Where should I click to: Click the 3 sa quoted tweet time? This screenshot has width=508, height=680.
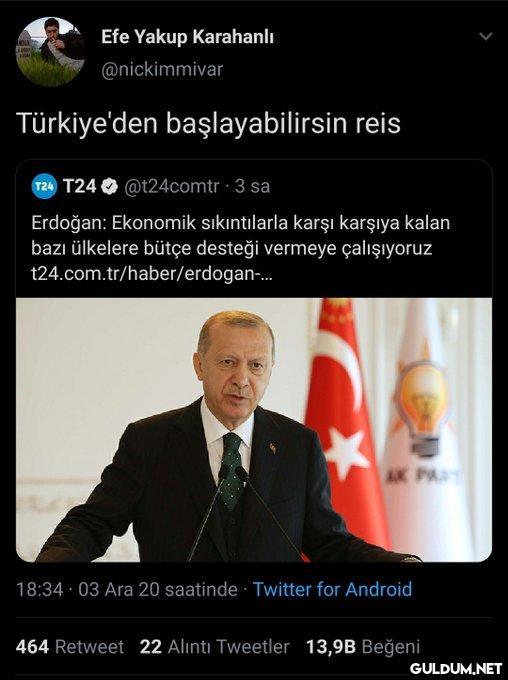click(252, 186)
